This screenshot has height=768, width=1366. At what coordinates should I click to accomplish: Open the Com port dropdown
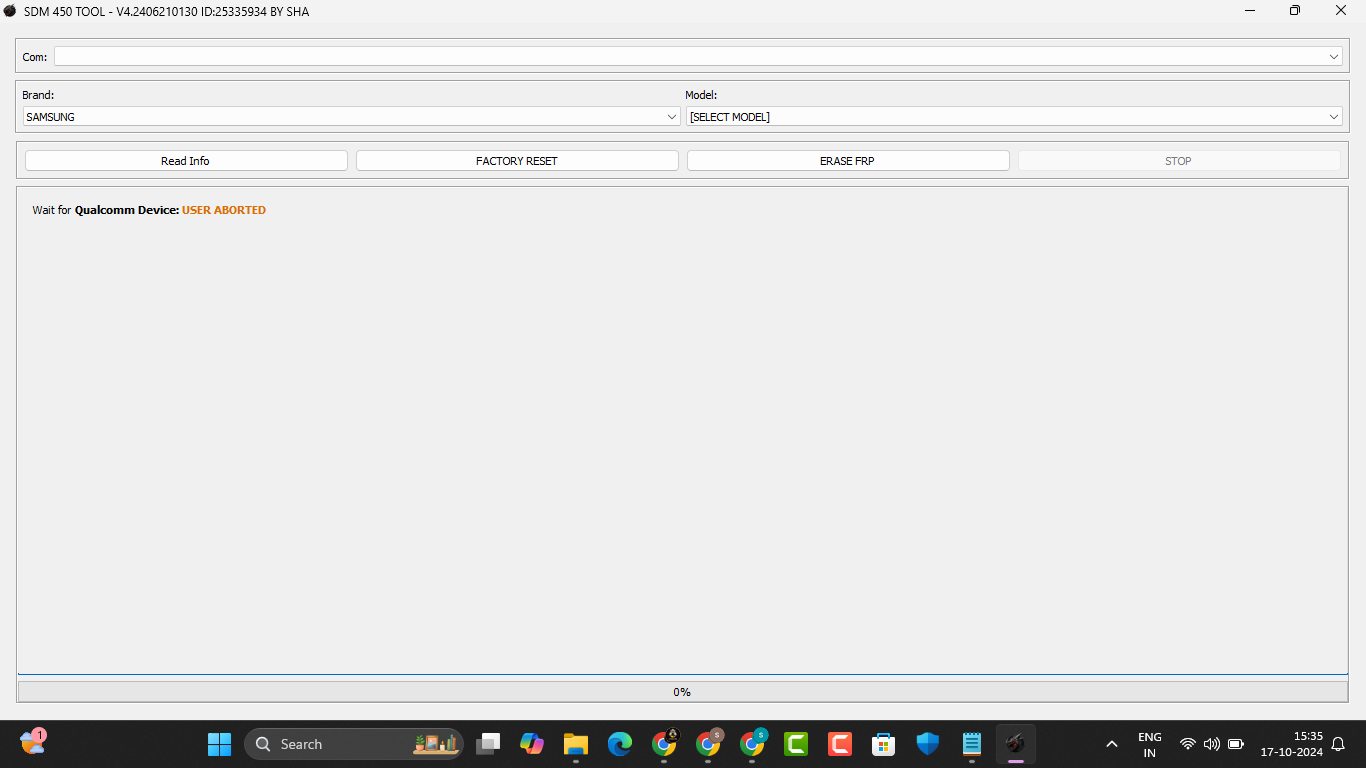point(698,57)
